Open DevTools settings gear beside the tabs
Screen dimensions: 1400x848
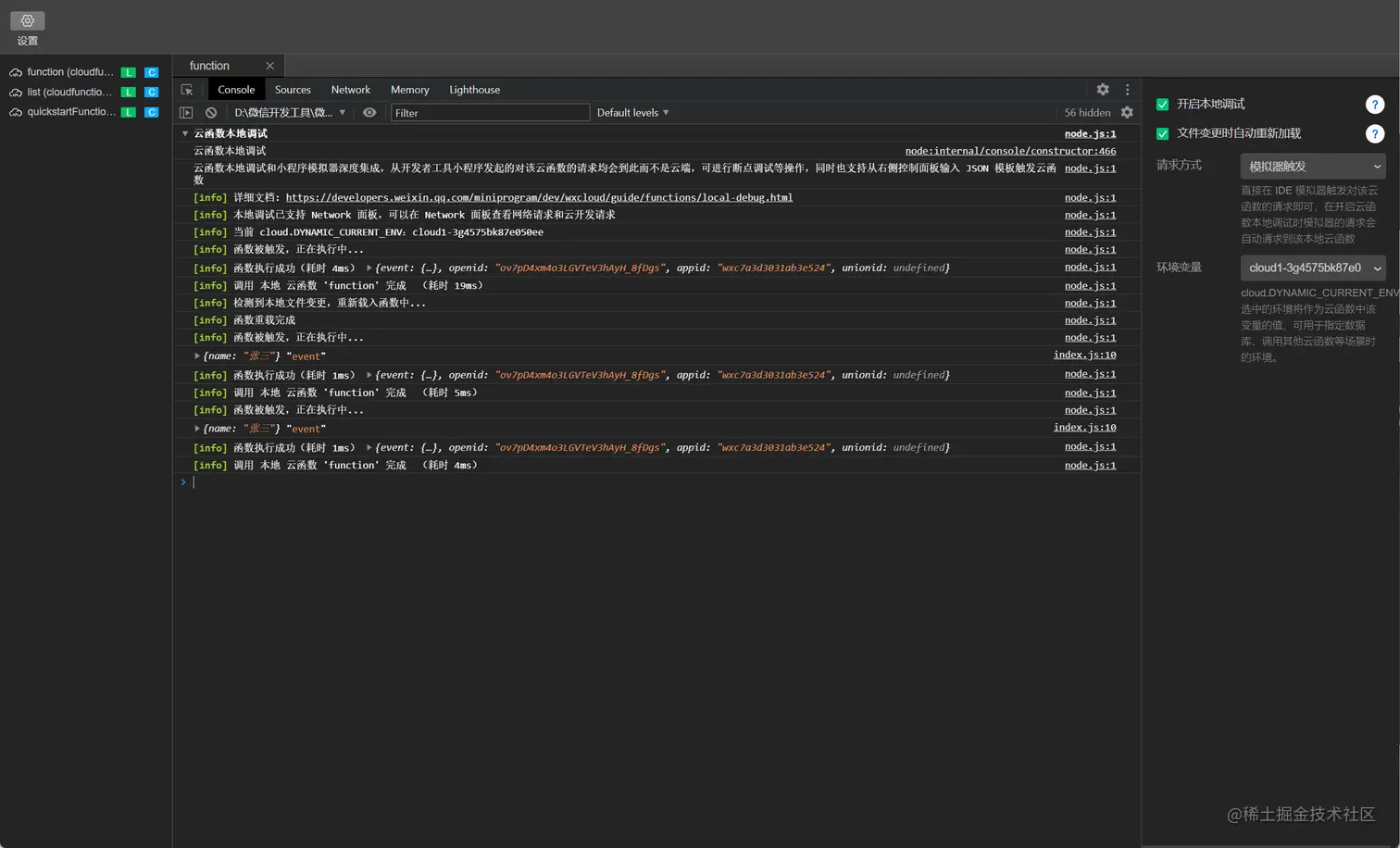click(1103, 90)
